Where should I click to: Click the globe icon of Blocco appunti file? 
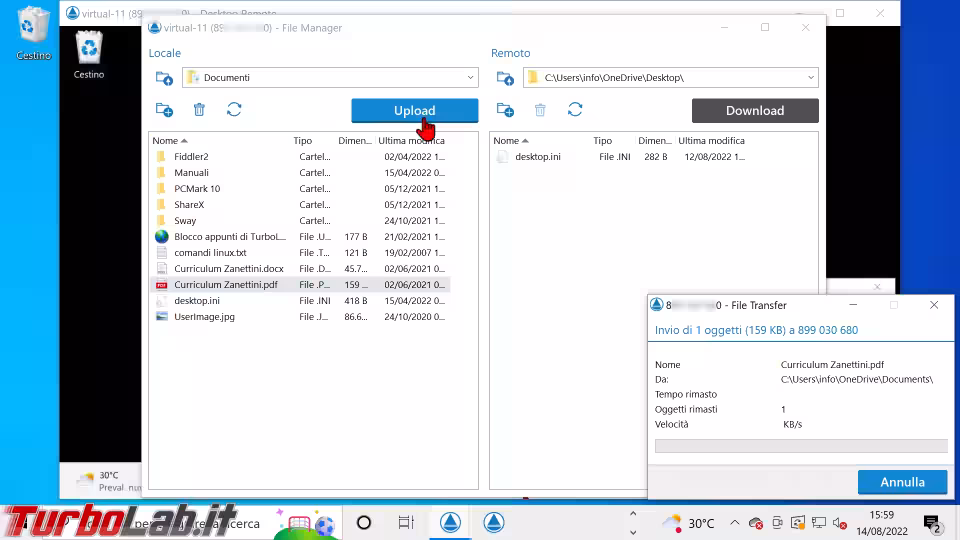pos(162,236)
